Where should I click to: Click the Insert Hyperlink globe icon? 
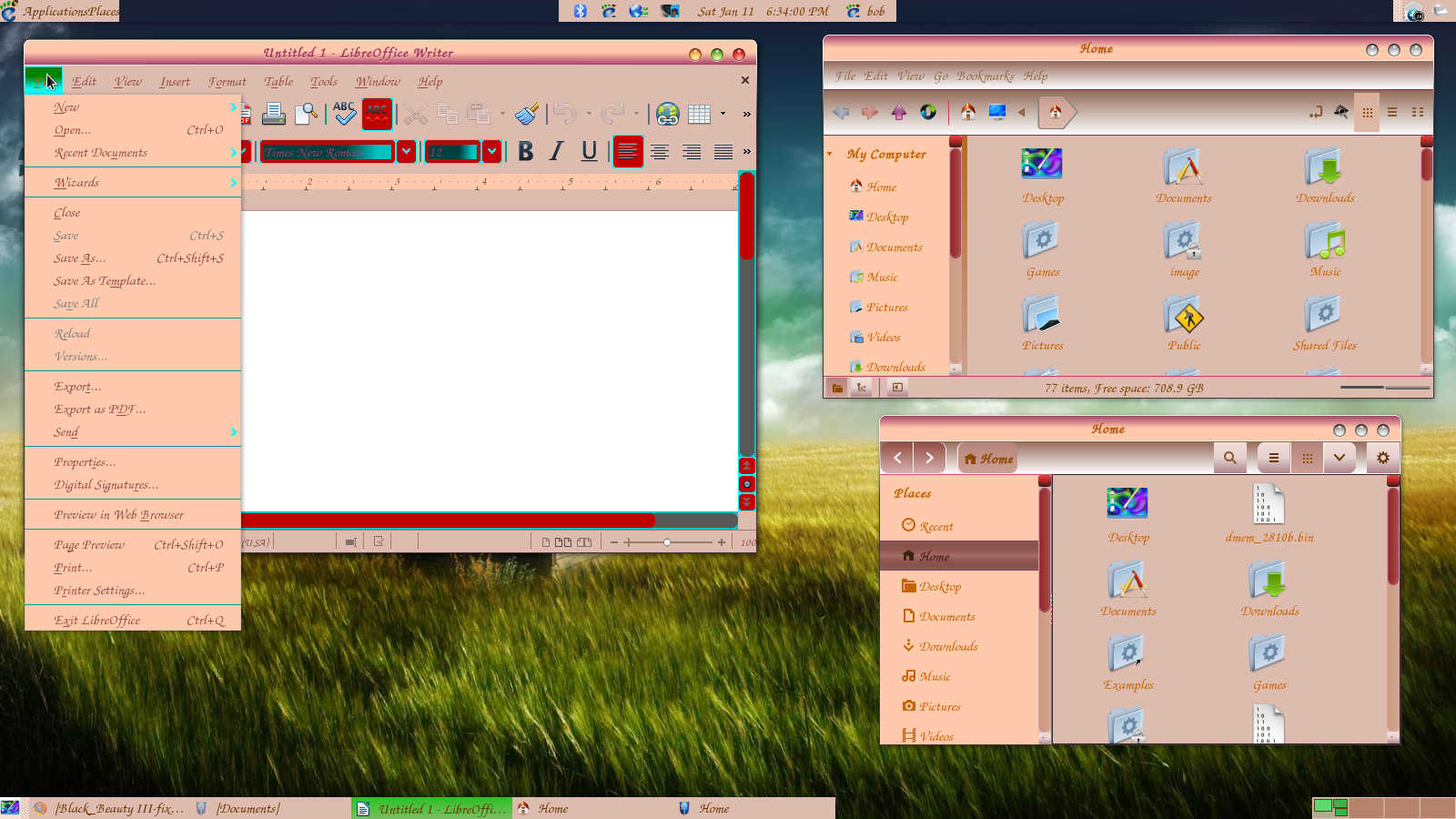tap(668, 114)
